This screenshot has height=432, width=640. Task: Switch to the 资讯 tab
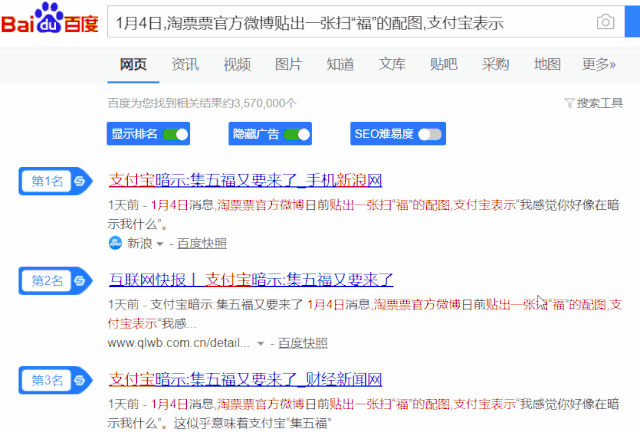[x=185, y=64]
